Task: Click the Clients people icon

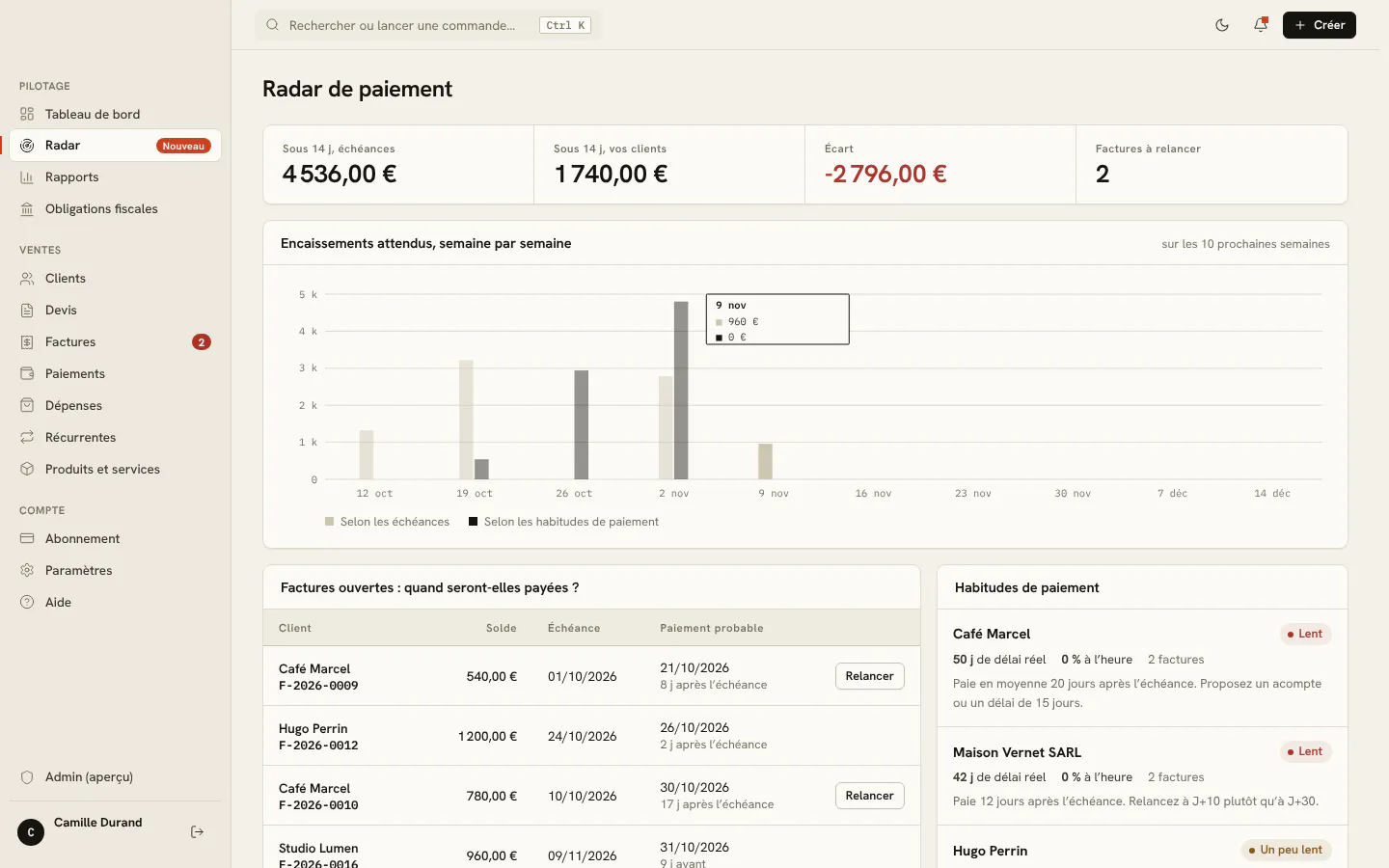Action: (x=27, y=279)
